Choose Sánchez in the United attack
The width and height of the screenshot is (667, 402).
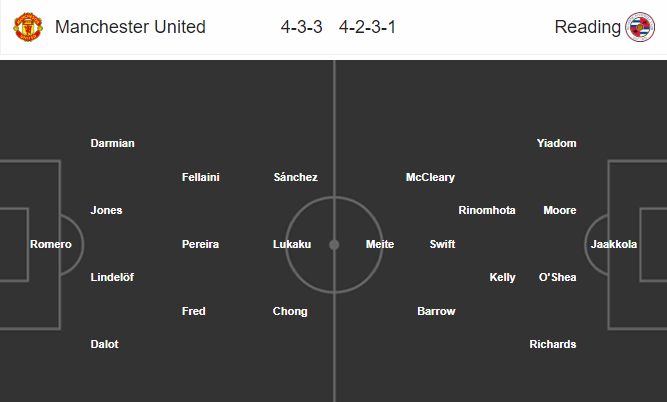pos(295,177)
